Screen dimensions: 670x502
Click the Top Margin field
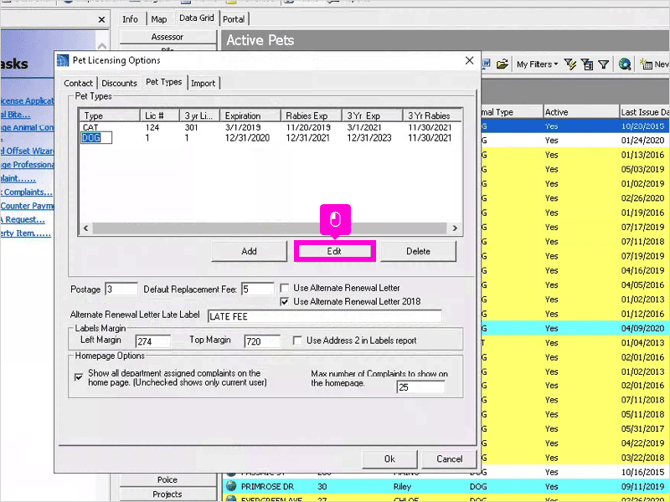[x=262, y=341]
